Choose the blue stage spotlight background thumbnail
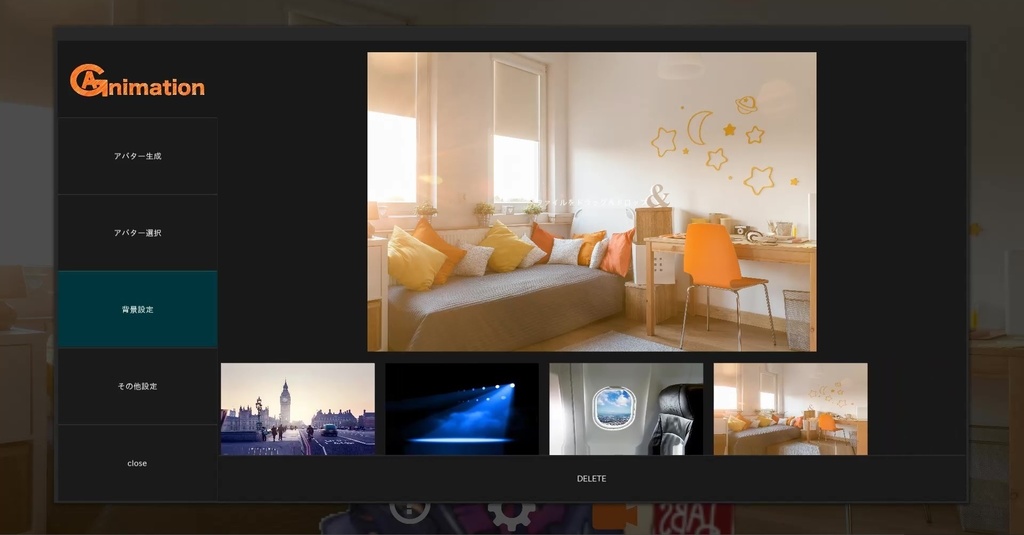The image size is (1024, 535). click(462, 409)
